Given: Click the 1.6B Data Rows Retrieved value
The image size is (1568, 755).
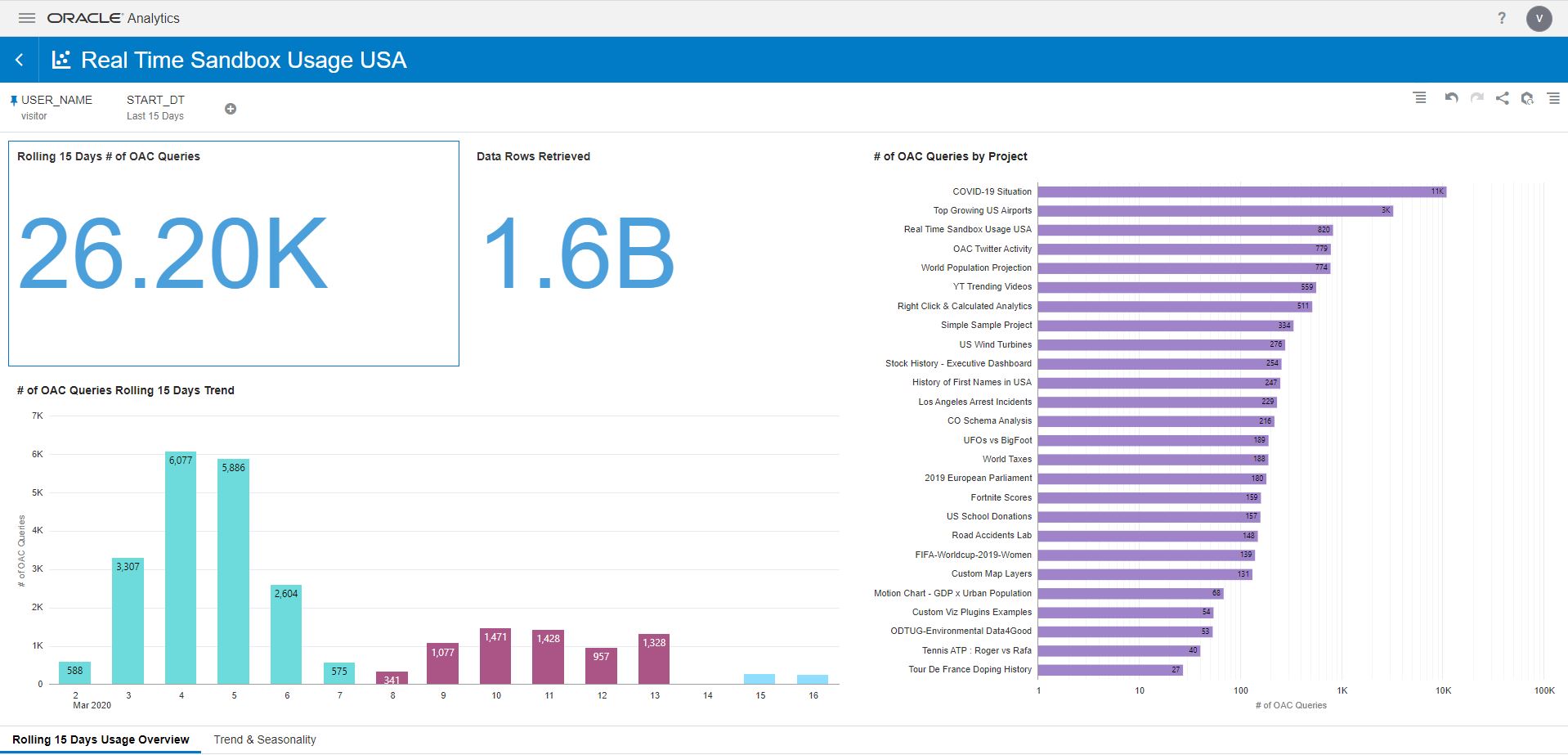Looking at the screenshot, I should 578,254.
